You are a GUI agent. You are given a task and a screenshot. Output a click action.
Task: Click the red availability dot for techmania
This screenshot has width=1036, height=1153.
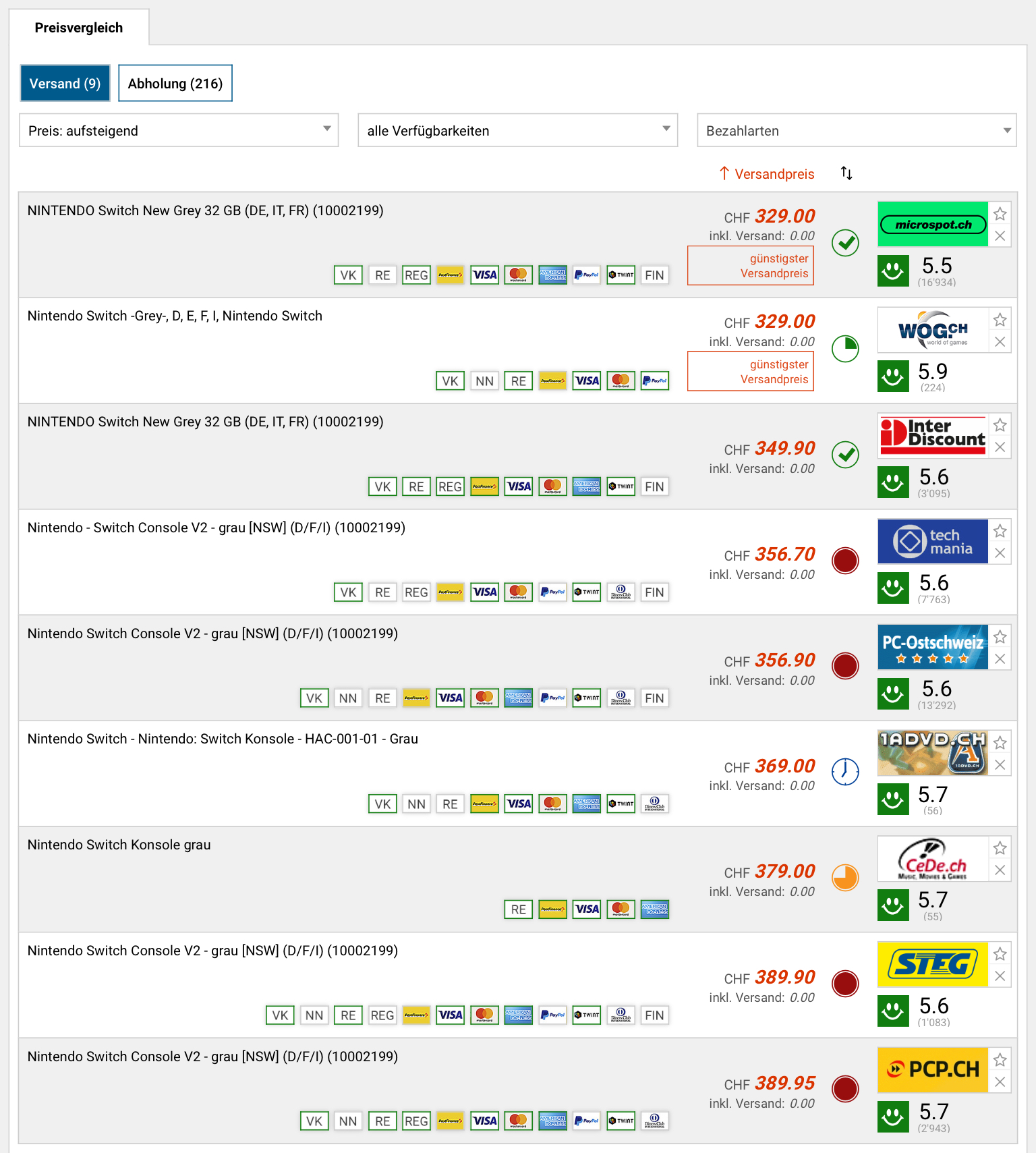(x=844, y=560)
